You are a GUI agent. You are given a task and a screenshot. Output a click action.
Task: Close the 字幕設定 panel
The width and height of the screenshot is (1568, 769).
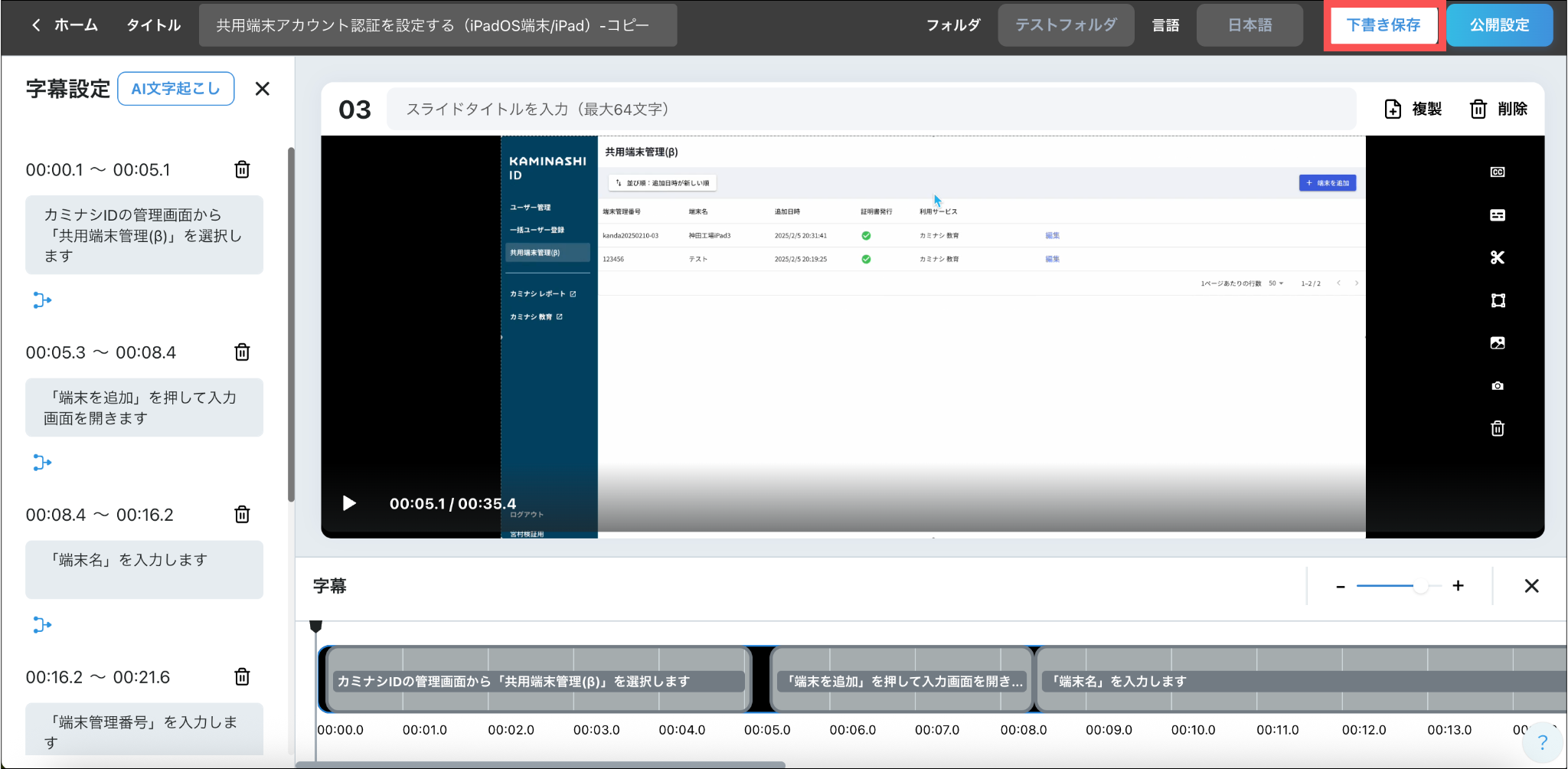[263, 89]
